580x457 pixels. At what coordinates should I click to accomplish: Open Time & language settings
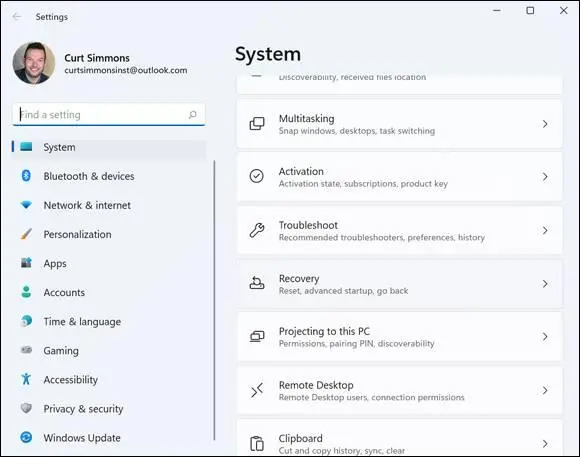coord(109,321)
